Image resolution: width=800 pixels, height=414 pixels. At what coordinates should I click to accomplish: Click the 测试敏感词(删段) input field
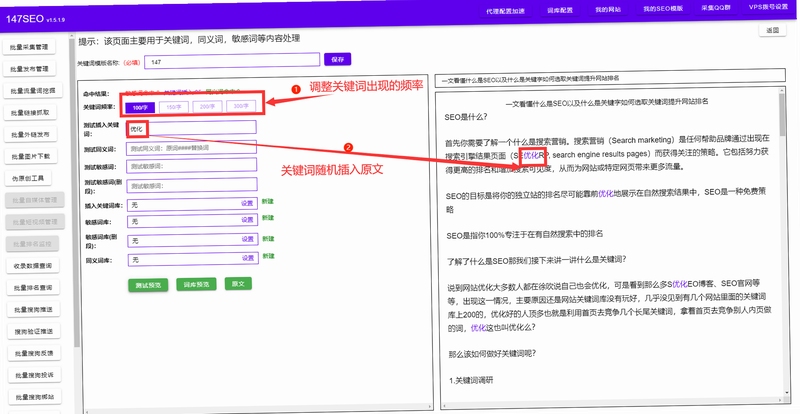pos(192,185)
